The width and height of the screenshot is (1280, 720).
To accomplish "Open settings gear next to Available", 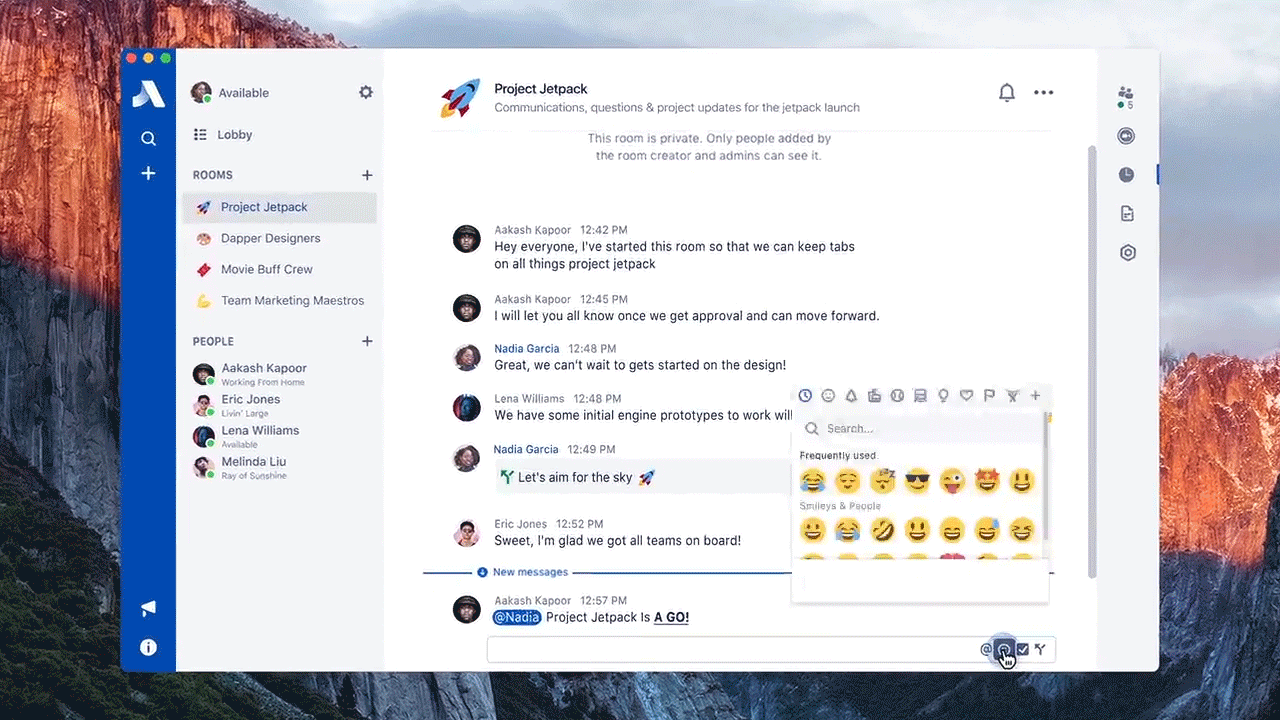I will pyautogui.click(x=366, y=92).
